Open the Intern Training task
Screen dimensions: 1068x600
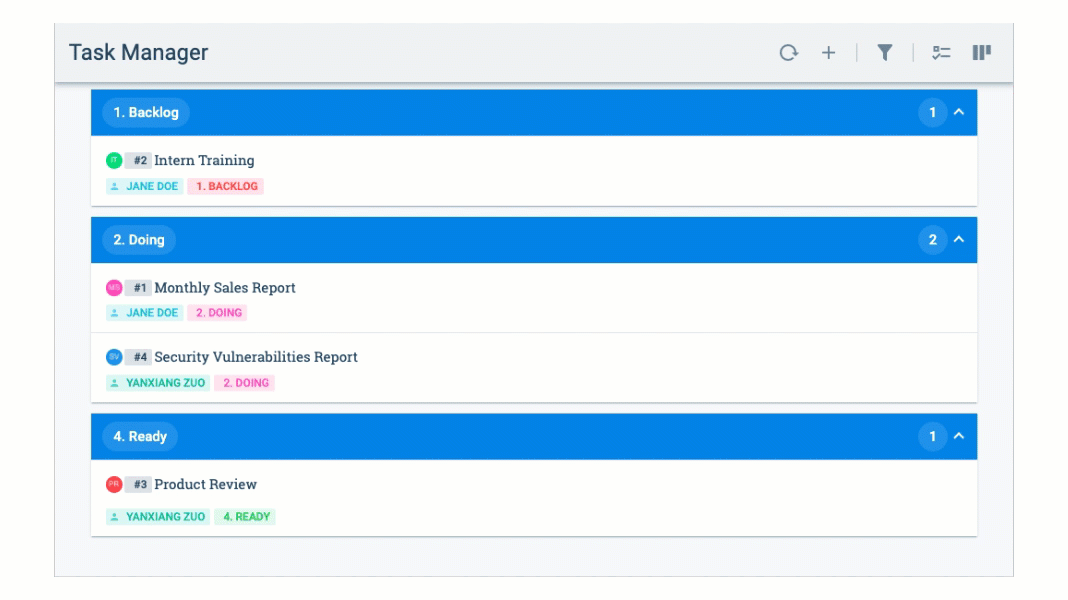point(204,160)
